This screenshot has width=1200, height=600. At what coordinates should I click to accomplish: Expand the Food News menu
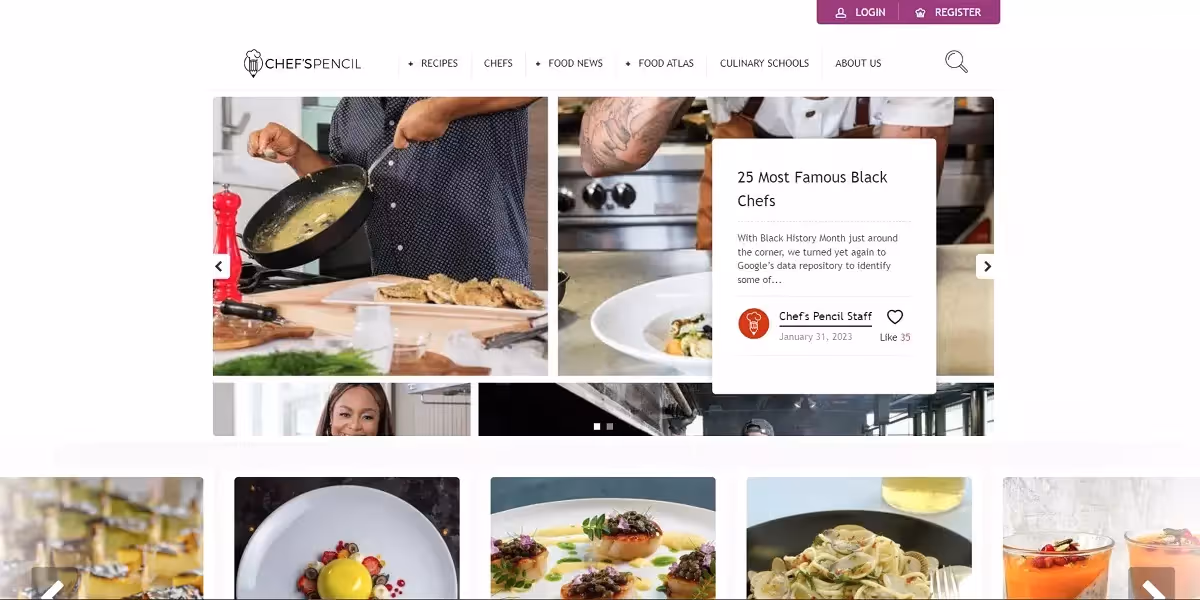pyautogui.click(x=569, y=63)
